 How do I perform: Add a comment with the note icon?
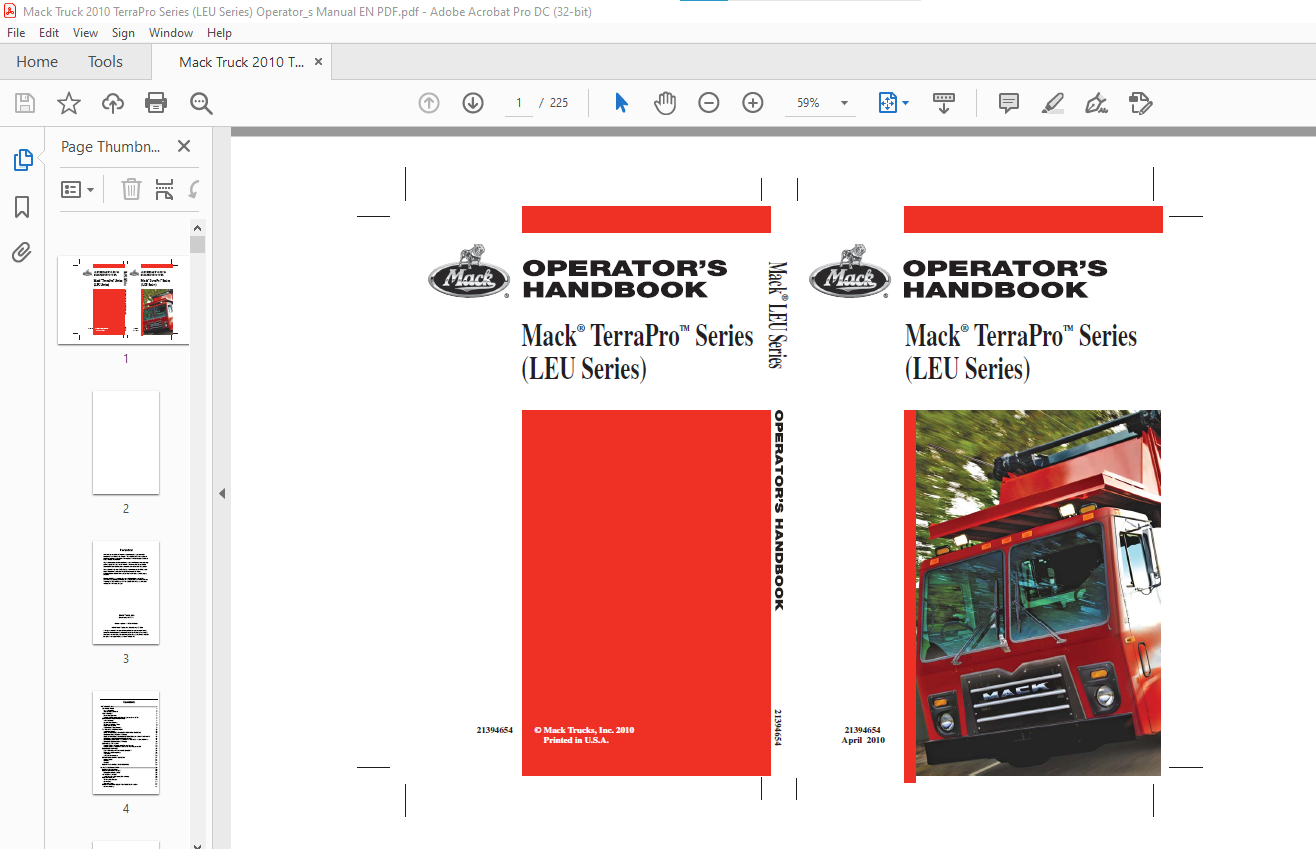[x=1009, y=103]
